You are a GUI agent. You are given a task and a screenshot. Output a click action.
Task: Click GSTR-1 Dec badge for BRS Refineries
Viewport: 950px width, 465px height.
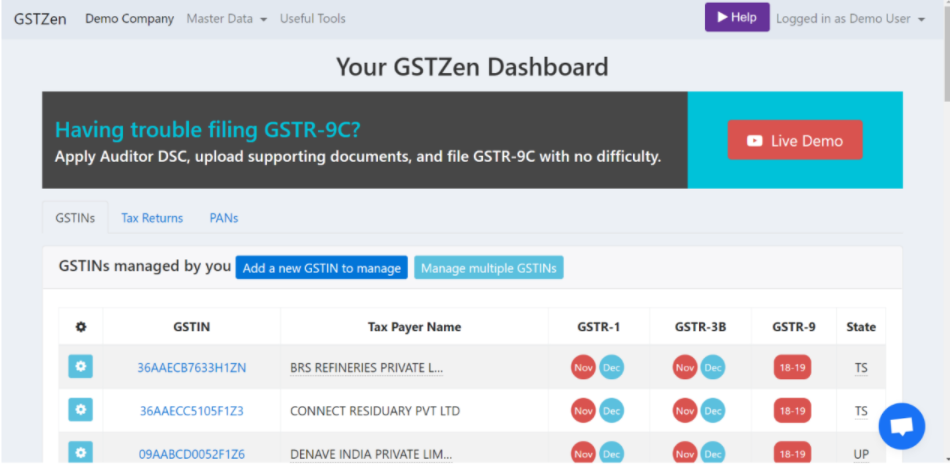click(x=611, y=367)
